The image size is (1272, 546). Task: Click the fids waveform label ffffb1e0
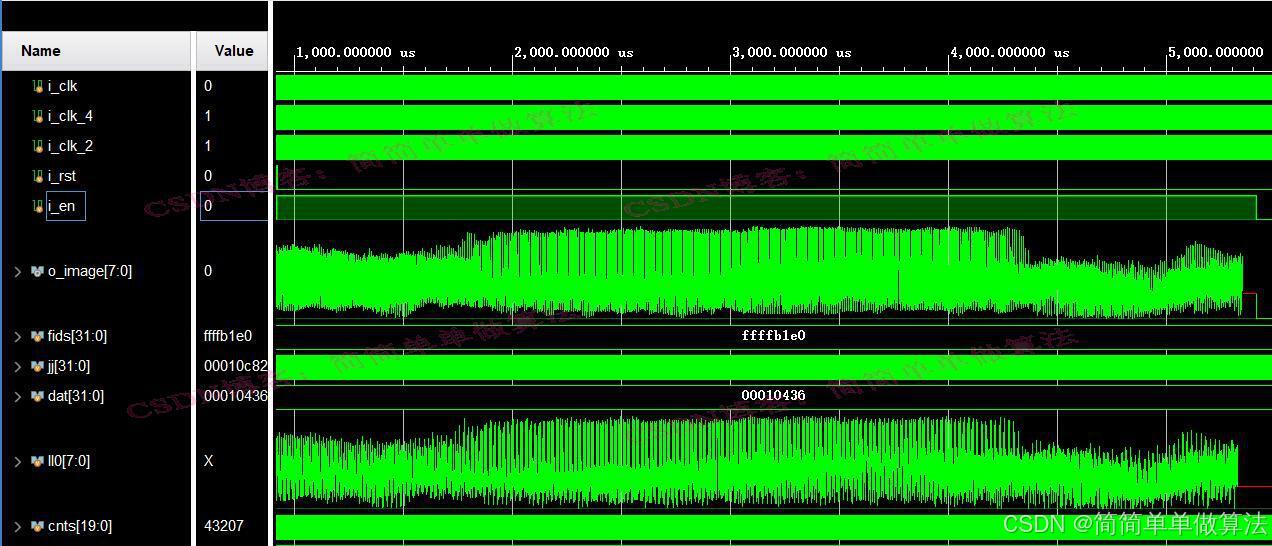coord(773,336)
